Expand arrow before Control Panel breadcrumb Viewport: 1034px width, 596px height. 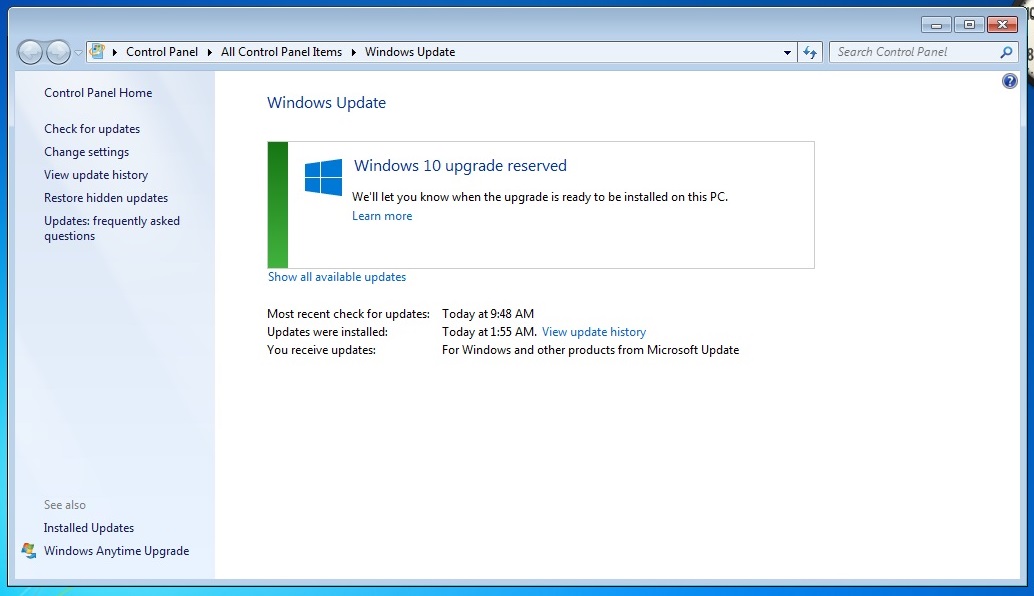pyautogui.click(x=115, y=52)
